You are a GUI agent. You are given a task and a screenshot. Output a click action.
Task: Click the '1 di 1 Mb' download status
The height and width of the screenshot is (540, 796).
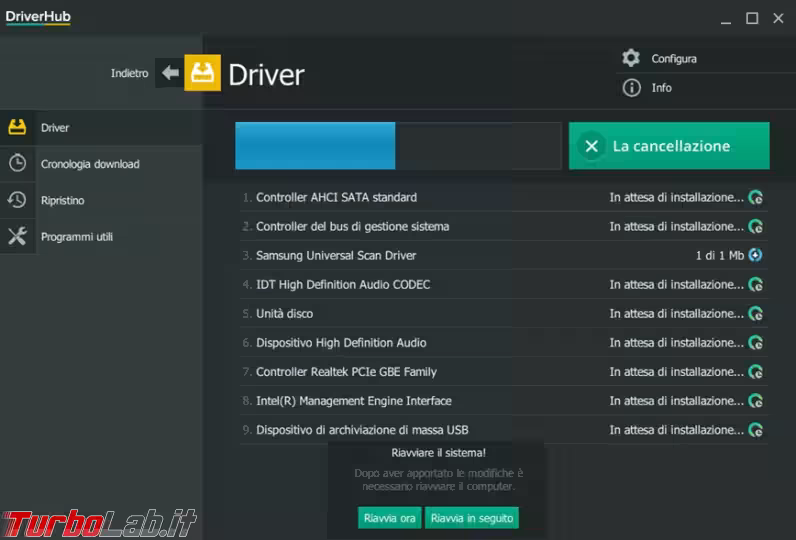[x=719, y=255]
